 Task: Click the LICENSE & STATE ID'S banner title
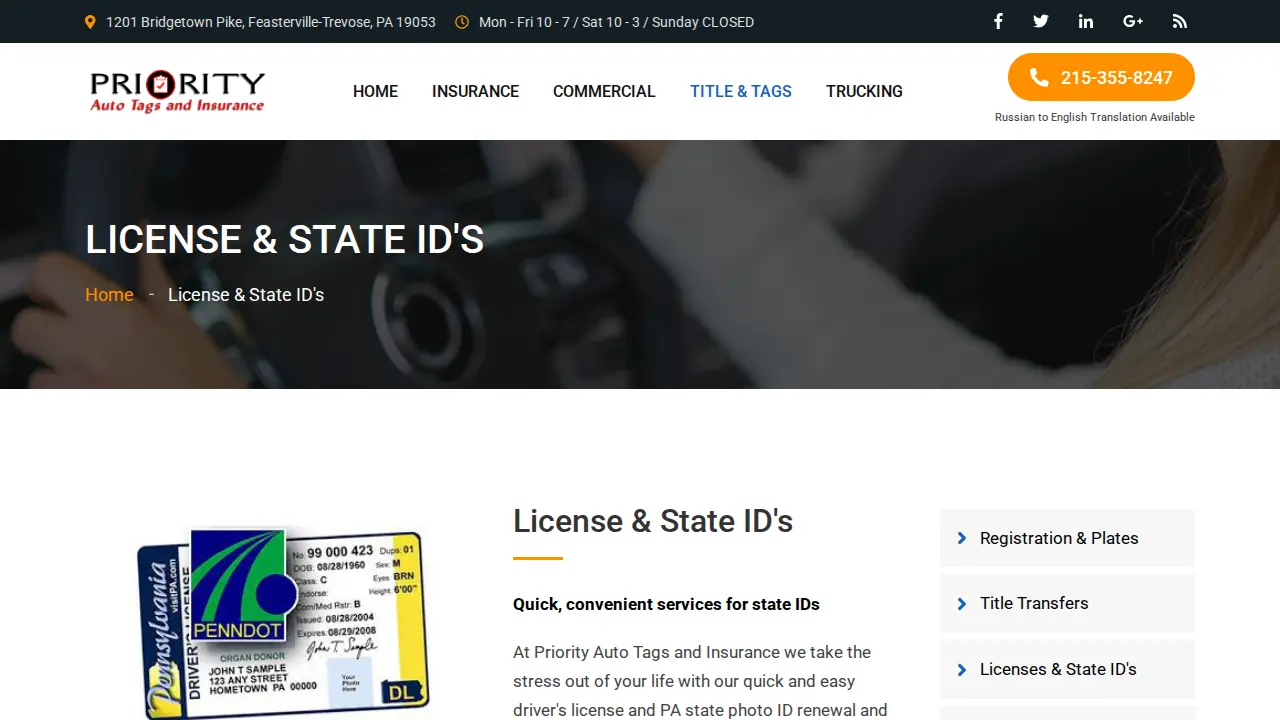(285, 240)
